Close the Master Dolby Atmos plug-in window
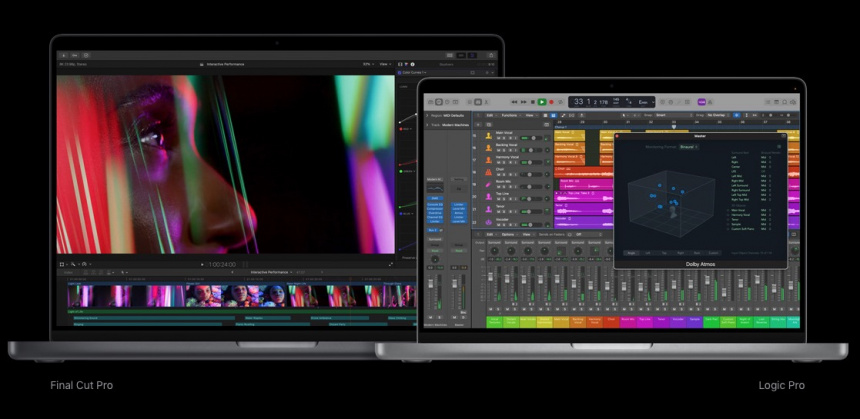 (x=617, y=135)
